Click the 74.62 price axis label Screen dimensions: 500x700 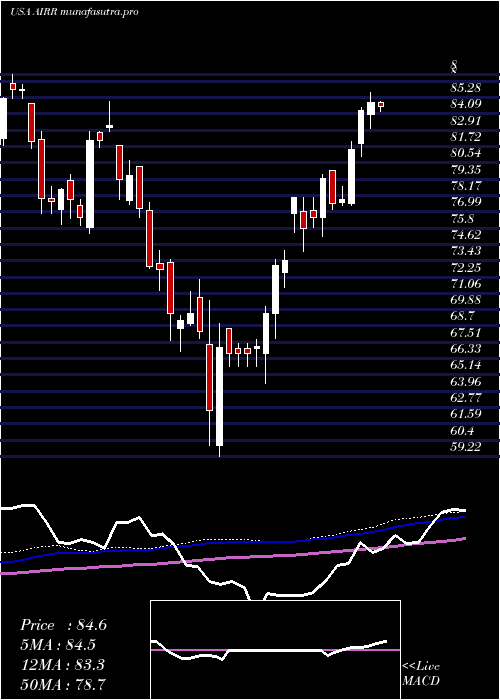tap(466, 235)
